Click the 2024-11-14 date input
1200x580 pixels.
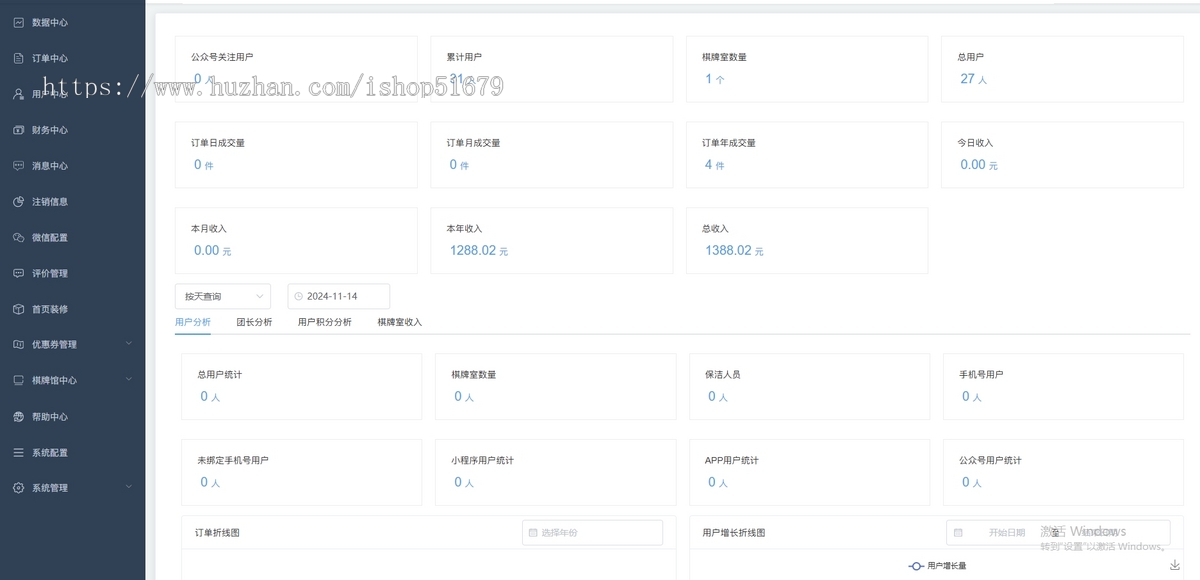coord(339,297)
